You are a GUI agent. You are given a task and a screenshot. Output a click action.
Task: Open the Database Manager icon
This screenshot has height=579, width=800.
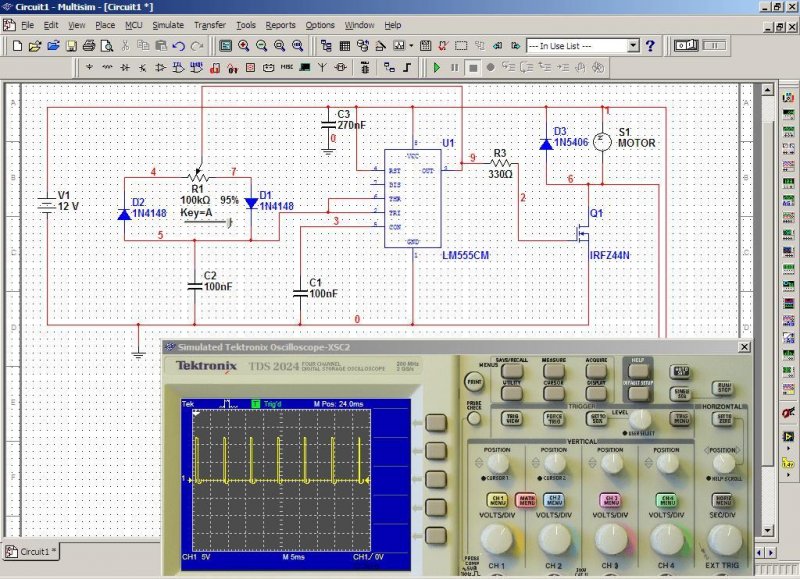[x=363, y=46]
